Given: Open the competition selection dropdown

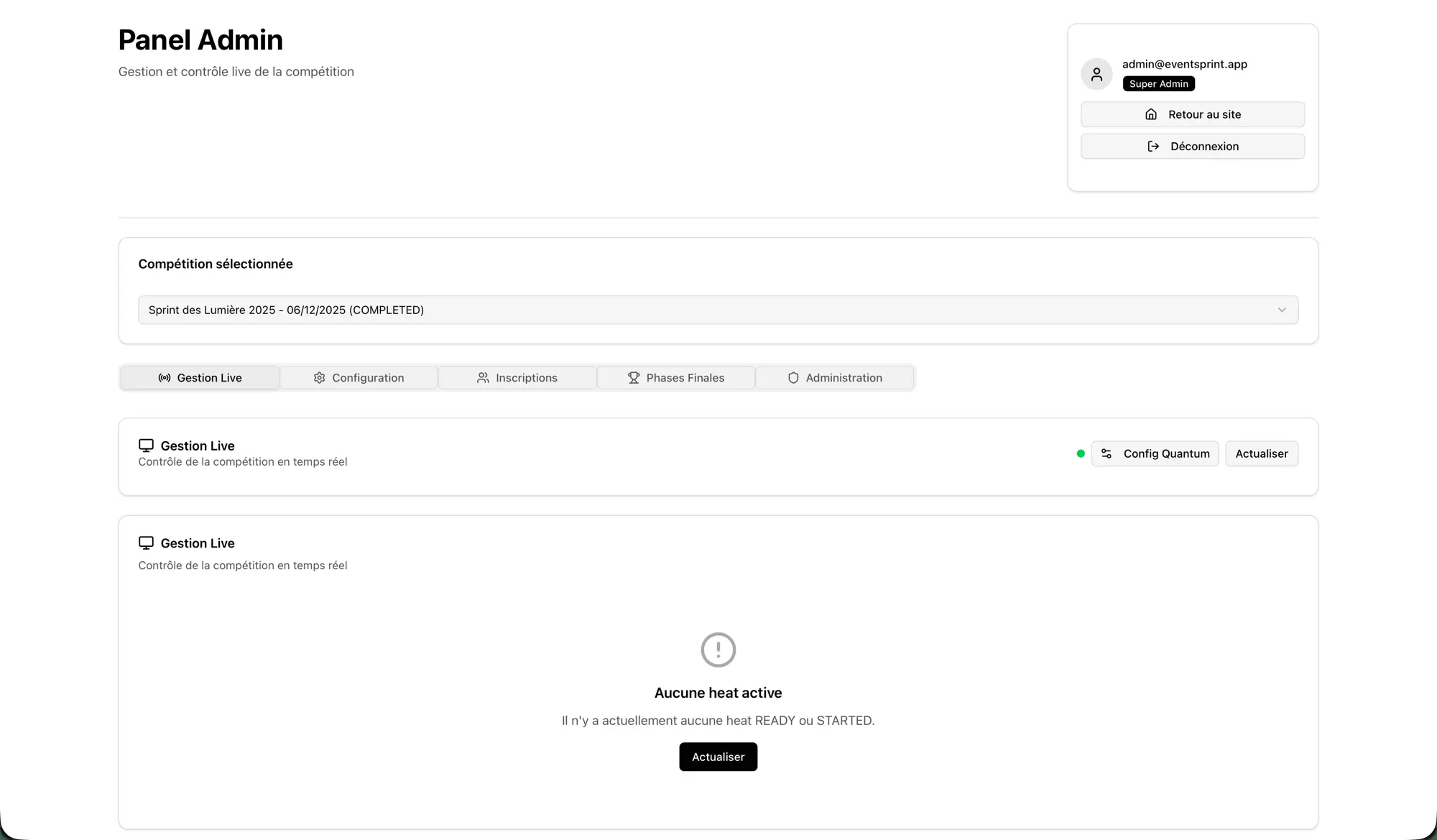Looking at the screenshot, I should click(x=718, y=310).
